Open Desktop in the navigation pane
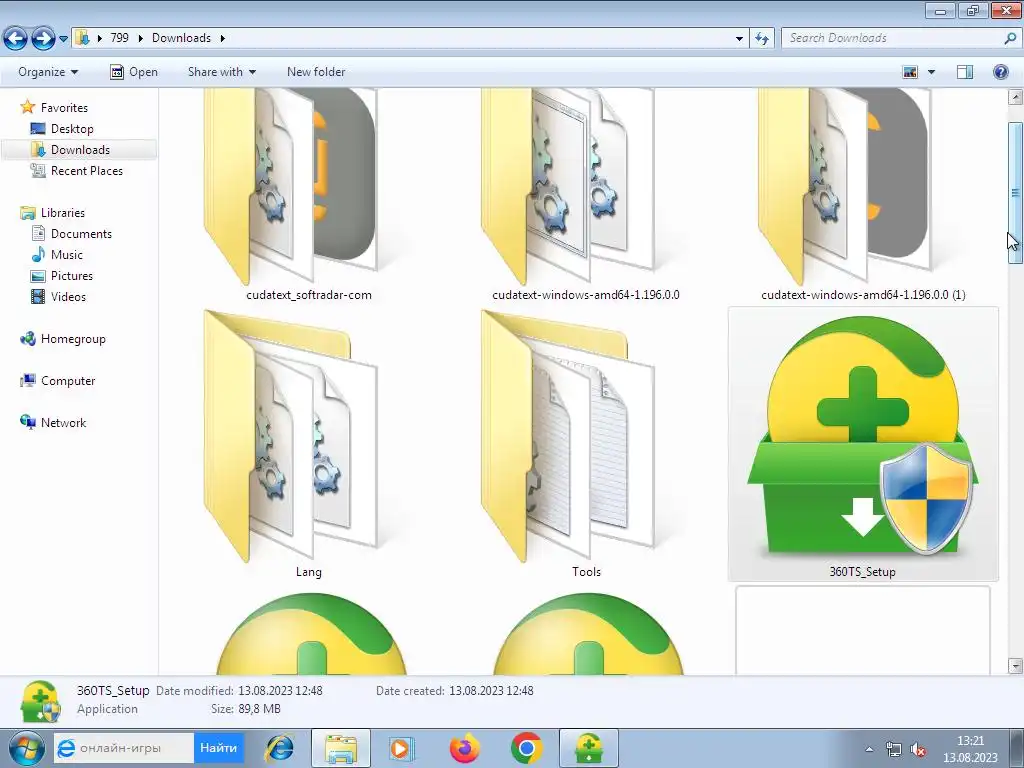This screenshot has width=1024, height=768. pos(72,129)
